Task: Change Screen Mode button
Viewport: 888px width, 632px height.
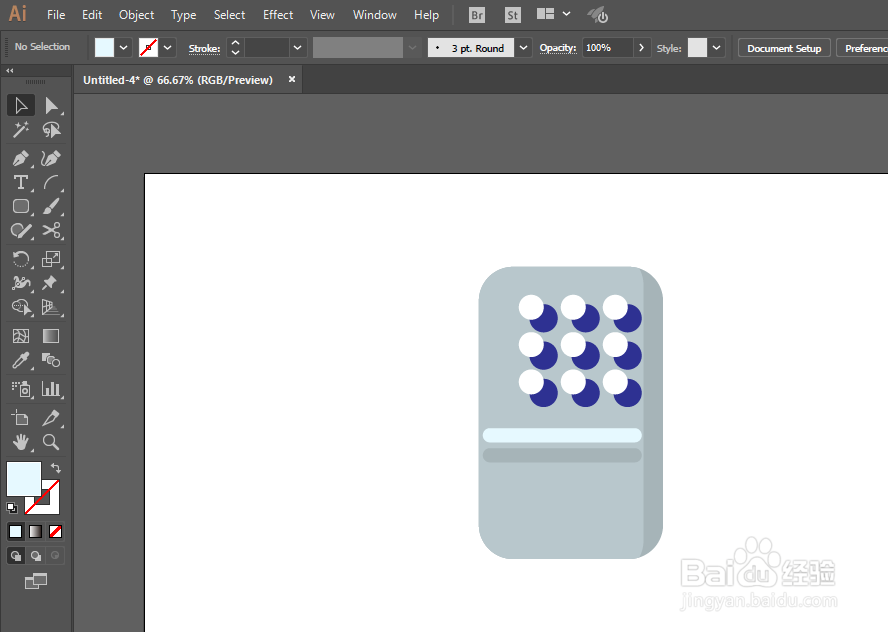Action: click(x=36, y=581)
